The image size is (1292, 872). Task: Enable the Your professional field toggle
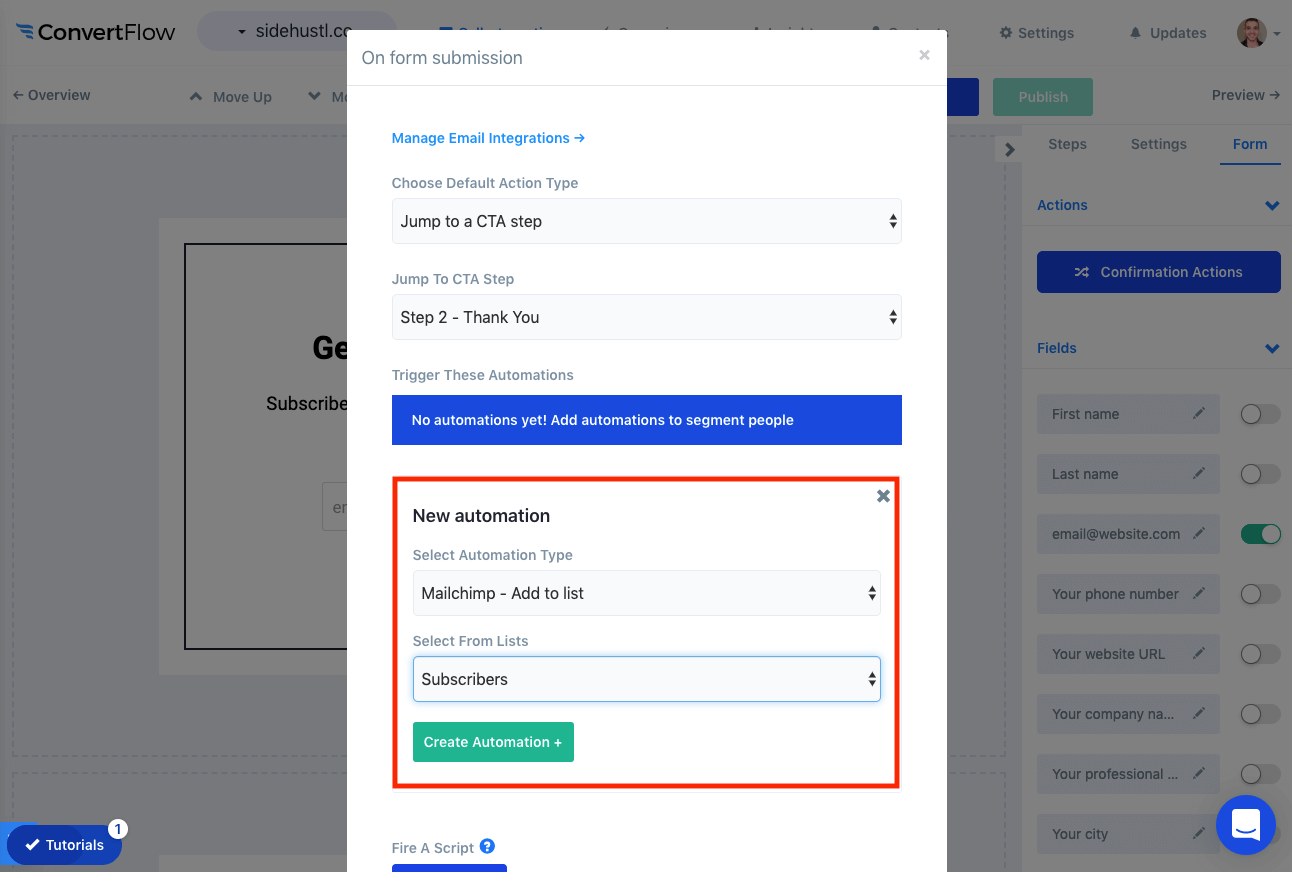[x=1260, y=774]
